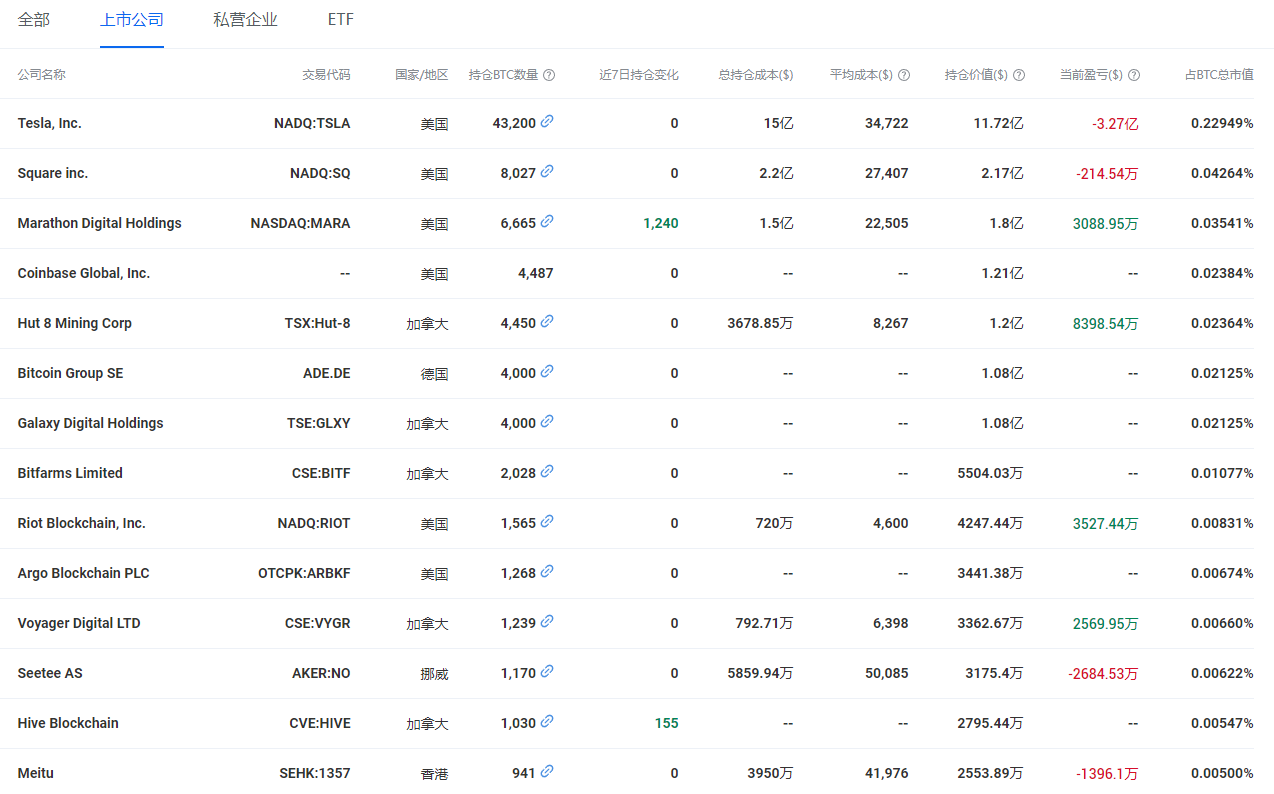Select the Bitfarms Limited company name
The height and width of the screenshot is (794, 1274).
click(x=70, y=473)
